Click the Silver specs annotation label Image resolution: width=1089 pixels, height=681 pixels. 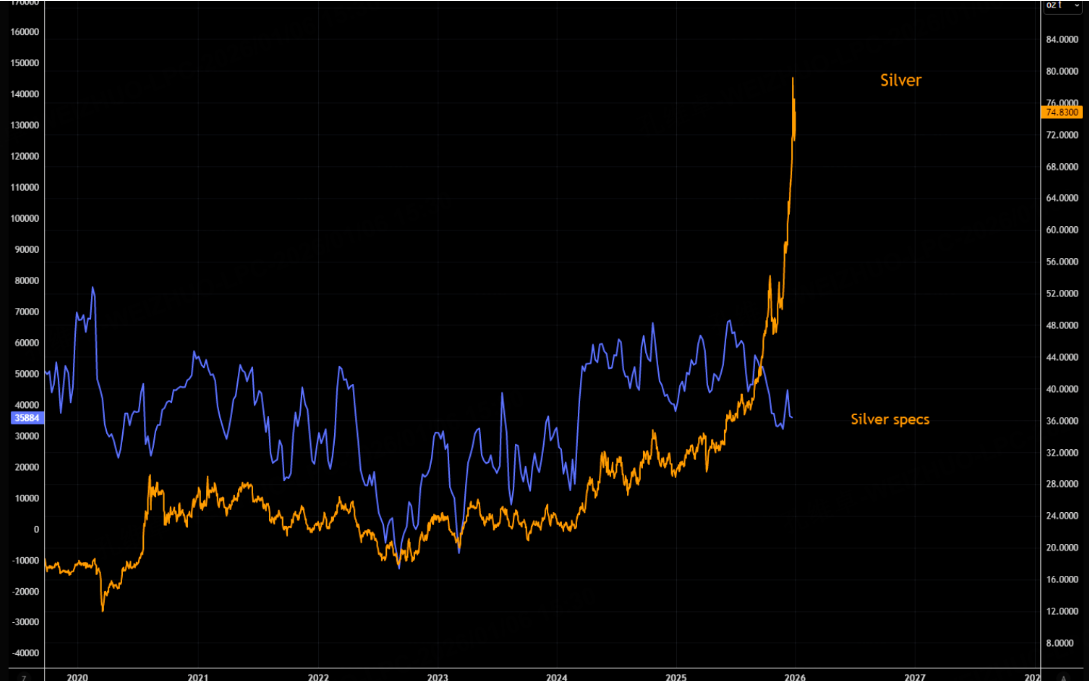(x=890, y=419)
